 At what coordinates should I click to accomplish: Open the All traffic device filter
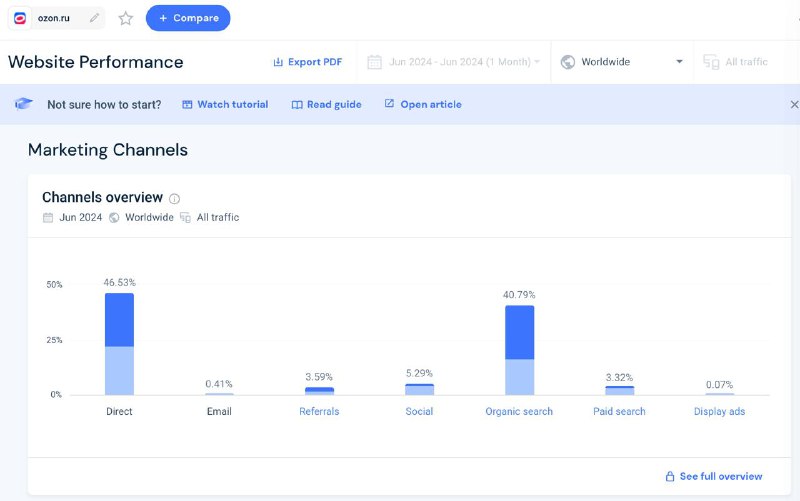(736, 62)
